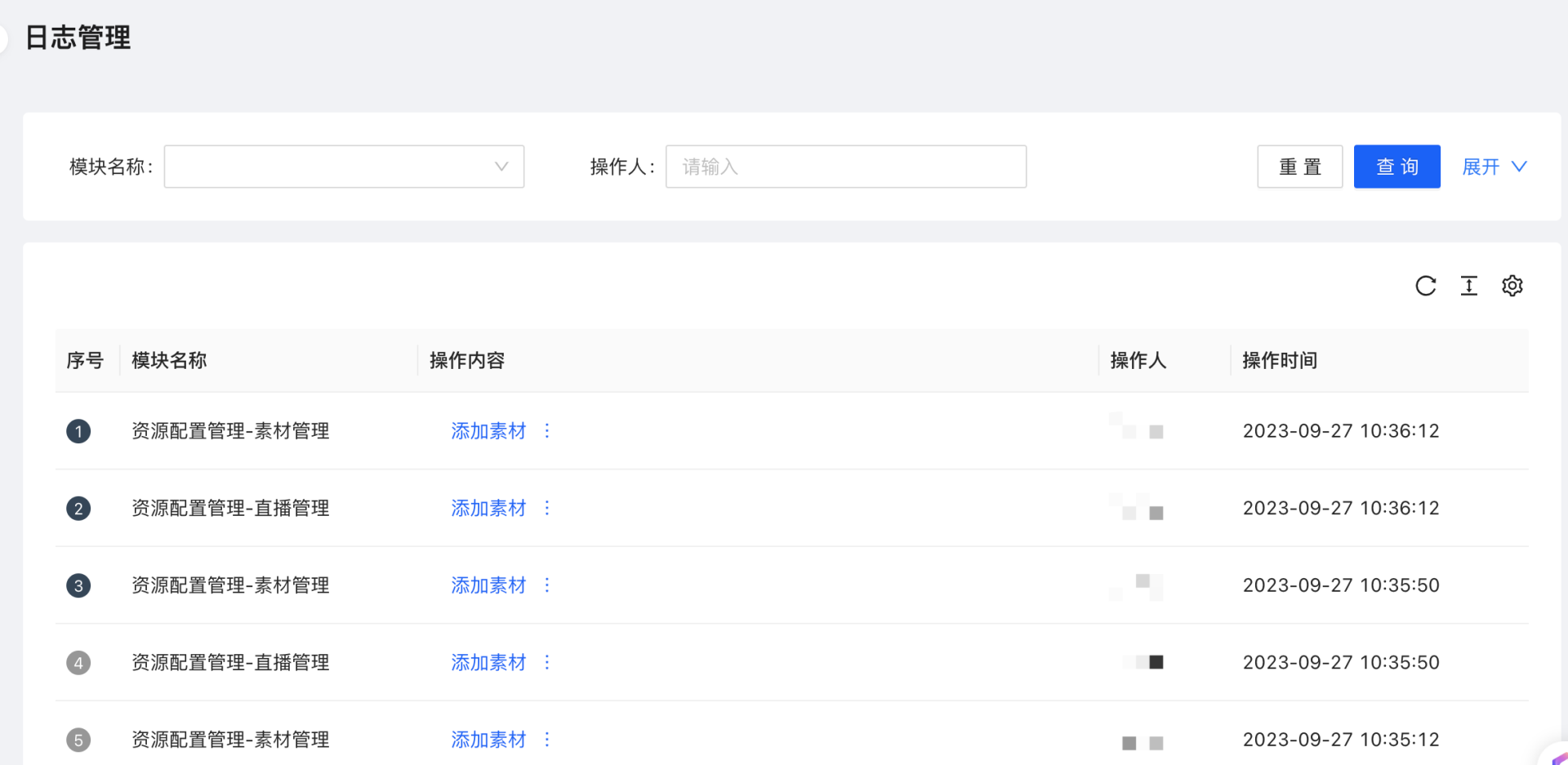Click the 操作时间 column header
This screenshot has width=1568, height=765.
1279,360
